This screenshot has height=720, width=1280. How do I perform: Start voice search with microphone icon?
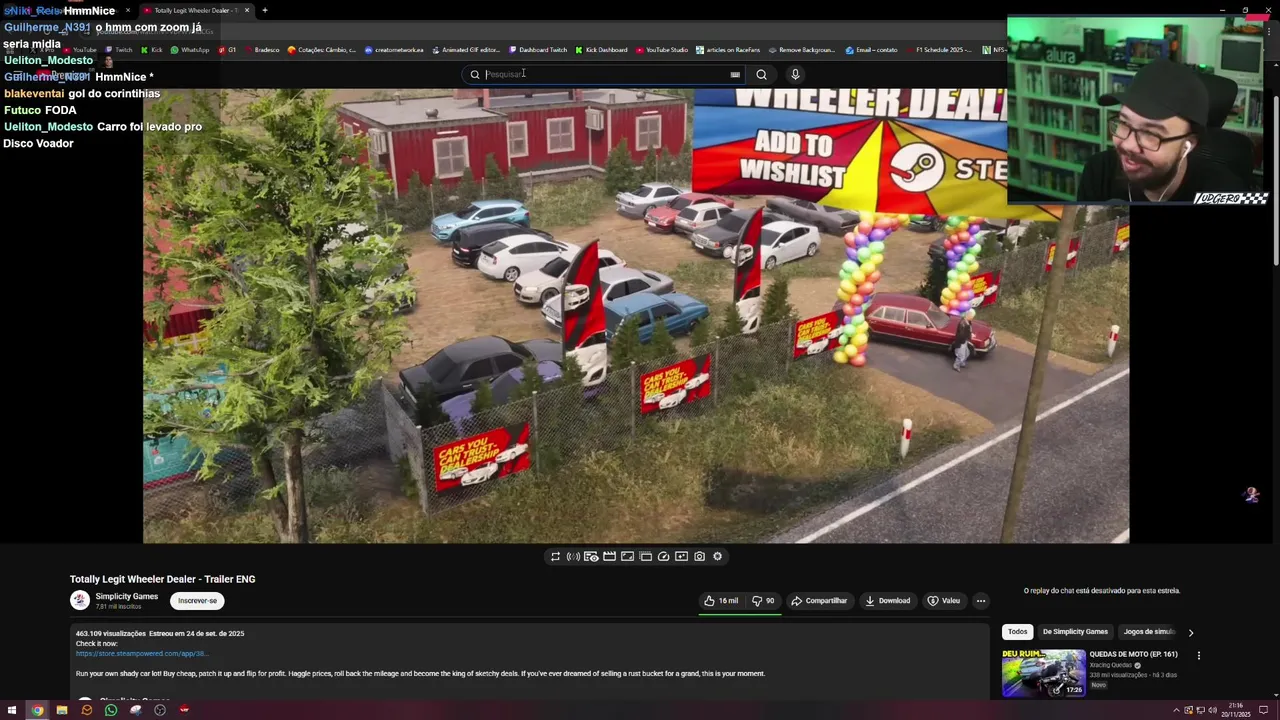tap(795, 74)
